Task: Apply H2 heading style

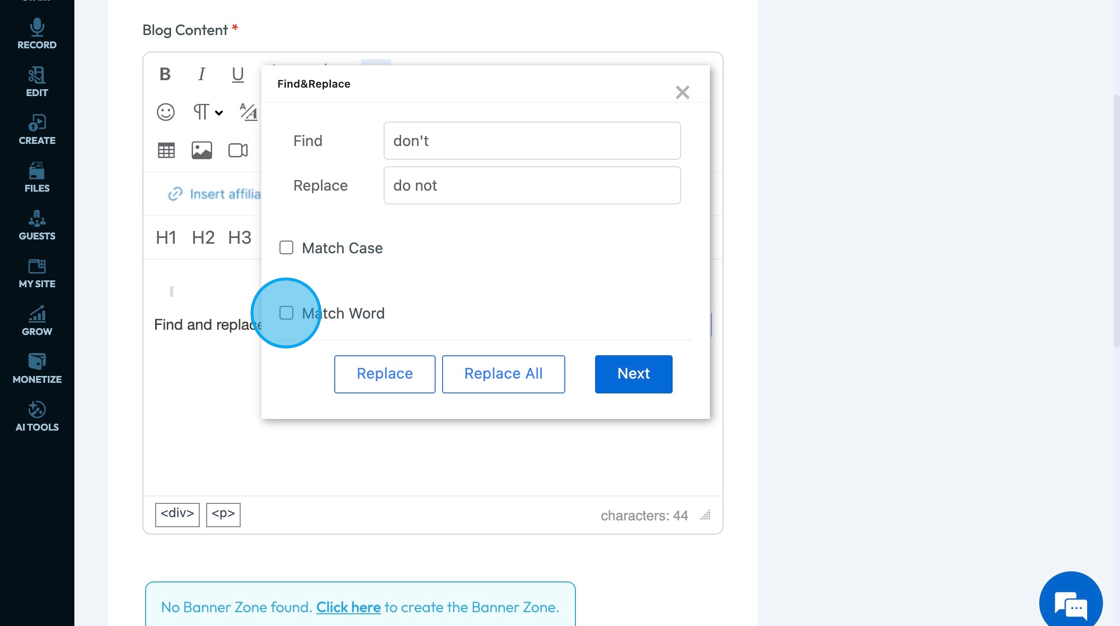Action: pyautogui.click(x=203, y=238)
